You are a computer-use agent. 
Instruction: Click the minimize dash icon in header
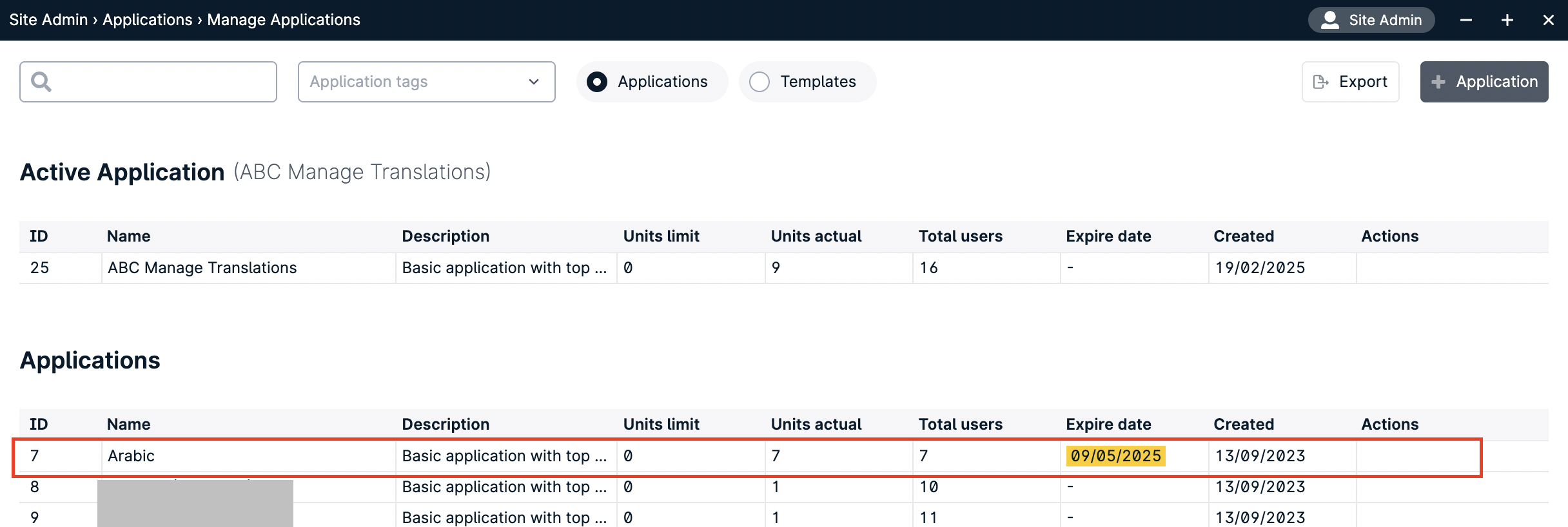(1466, 20)
